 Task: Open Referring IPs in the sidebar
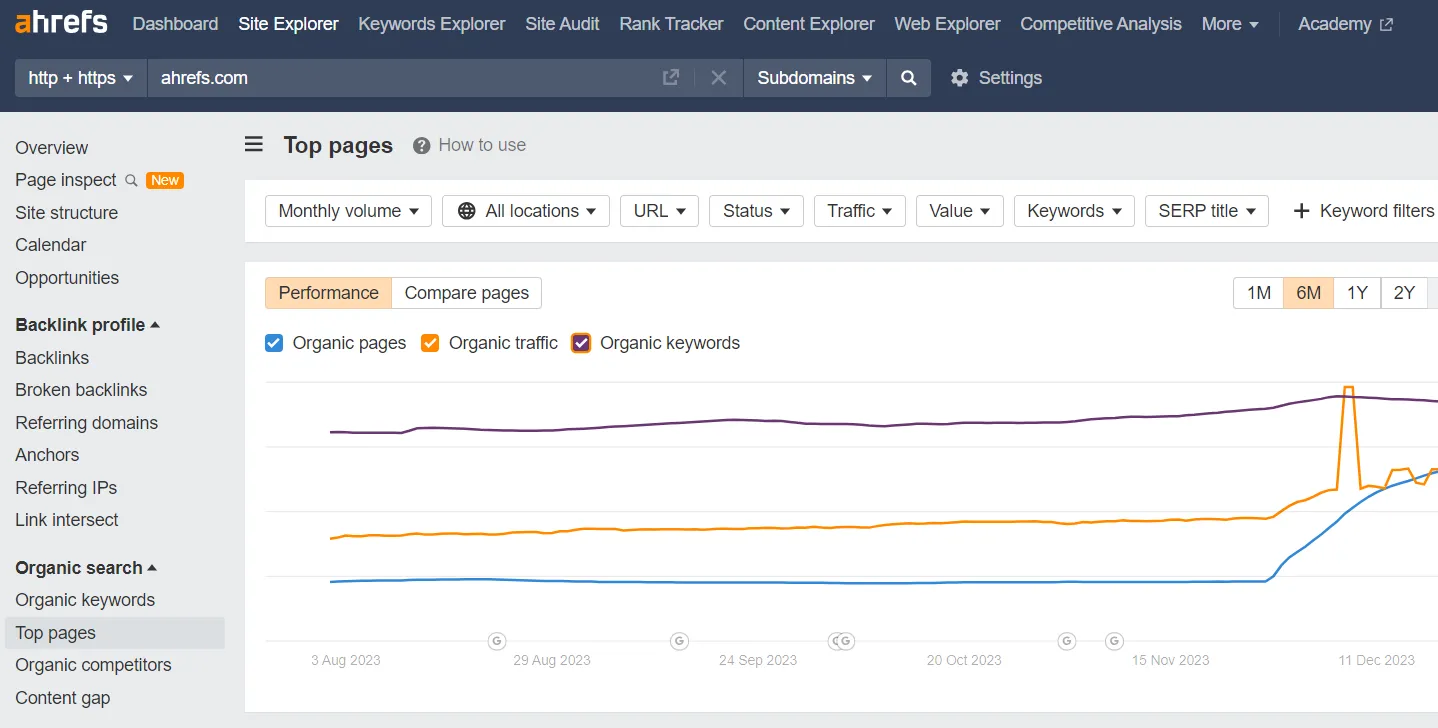66,488
